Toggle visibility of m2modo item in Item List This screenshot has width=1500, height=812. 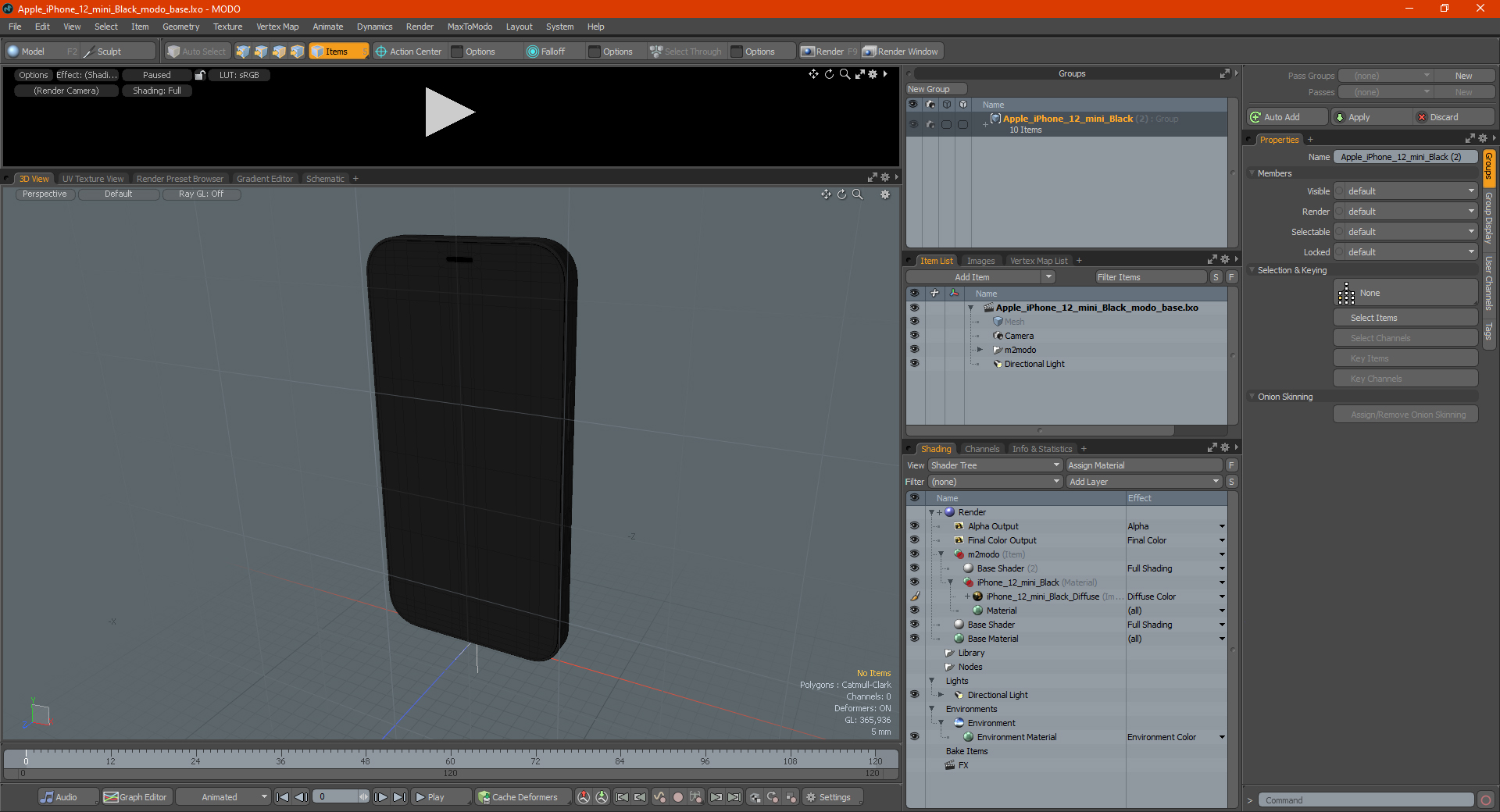point(914,350)
